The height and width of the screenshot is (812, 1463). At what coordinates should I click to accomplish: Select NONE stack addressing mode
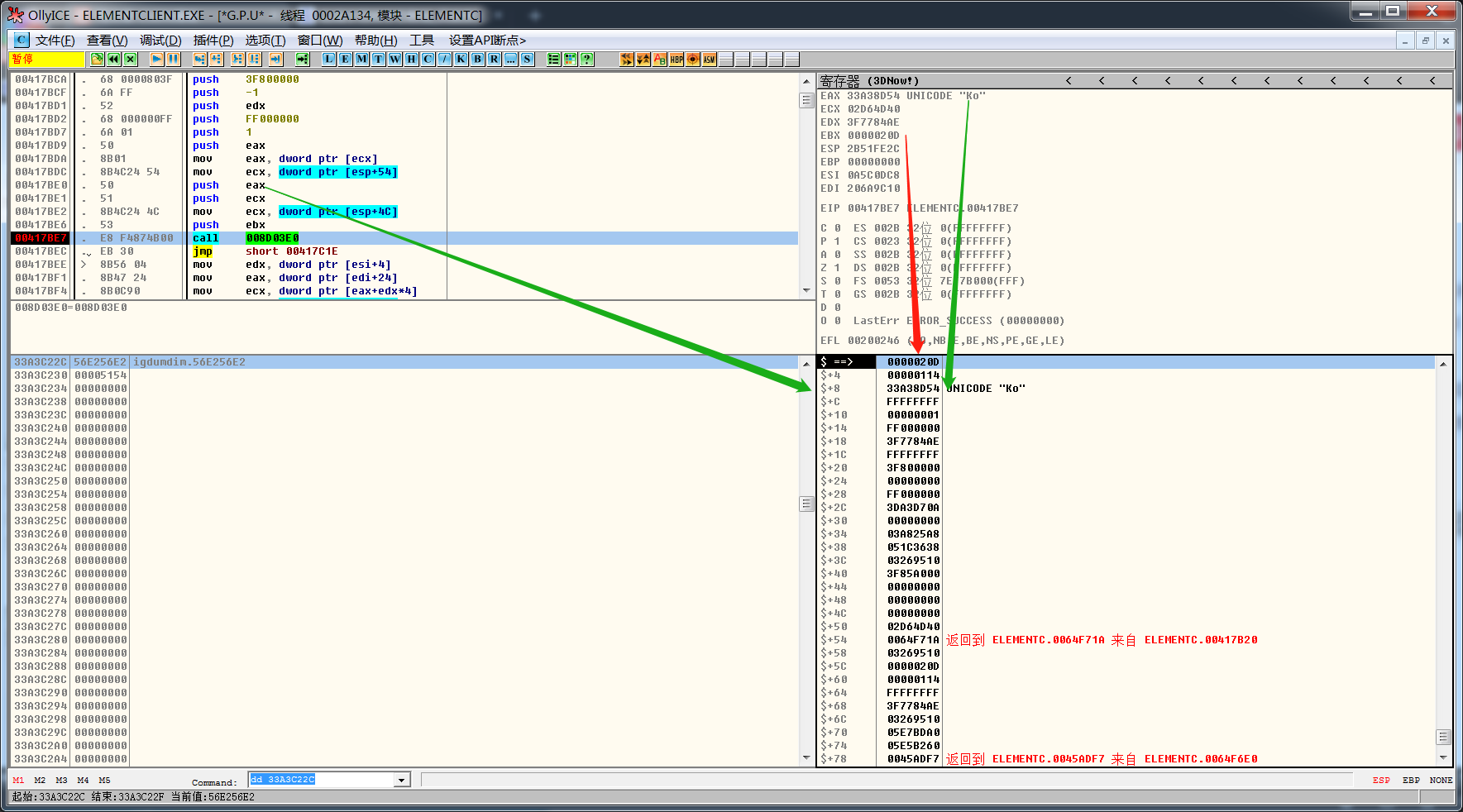point(1441,780)
